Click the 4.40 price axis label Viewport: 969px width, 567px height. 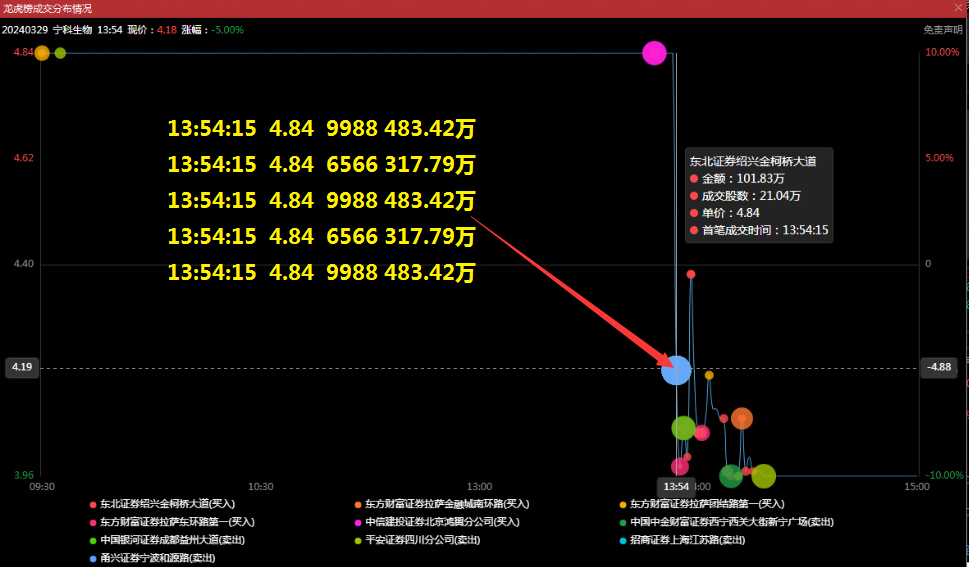point(23,264)
